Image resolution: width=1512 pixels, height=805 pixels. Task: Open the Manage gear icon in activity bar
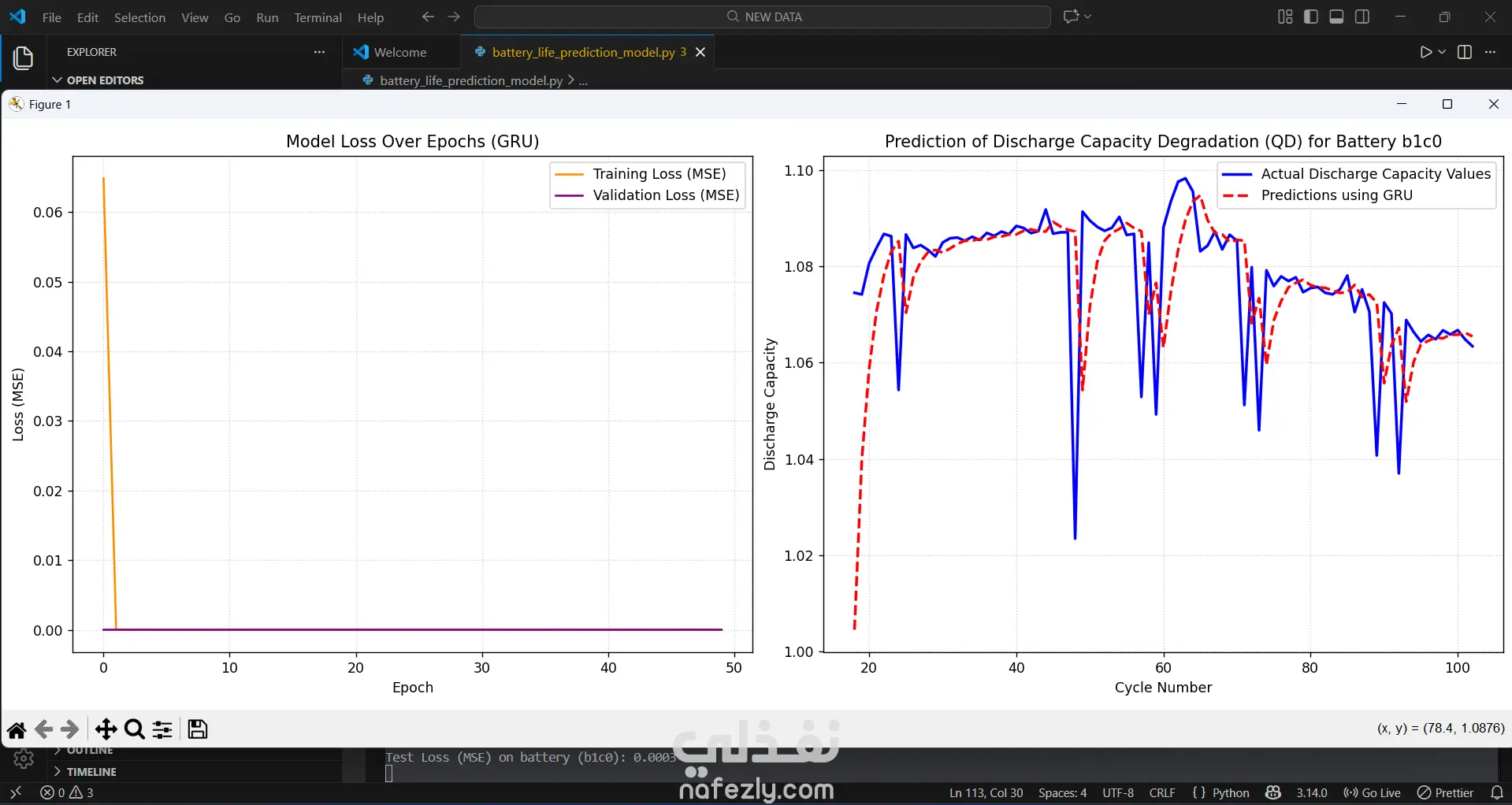point(24,759)
